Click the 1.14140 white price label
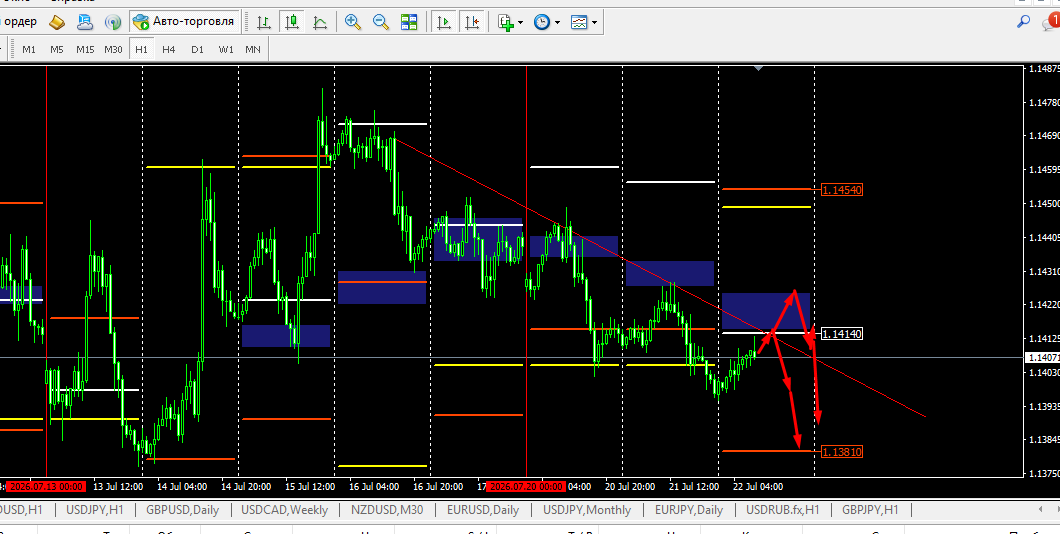Viewport: 1060px width, 534px height. pyautogui.click(x=842, y=334)
